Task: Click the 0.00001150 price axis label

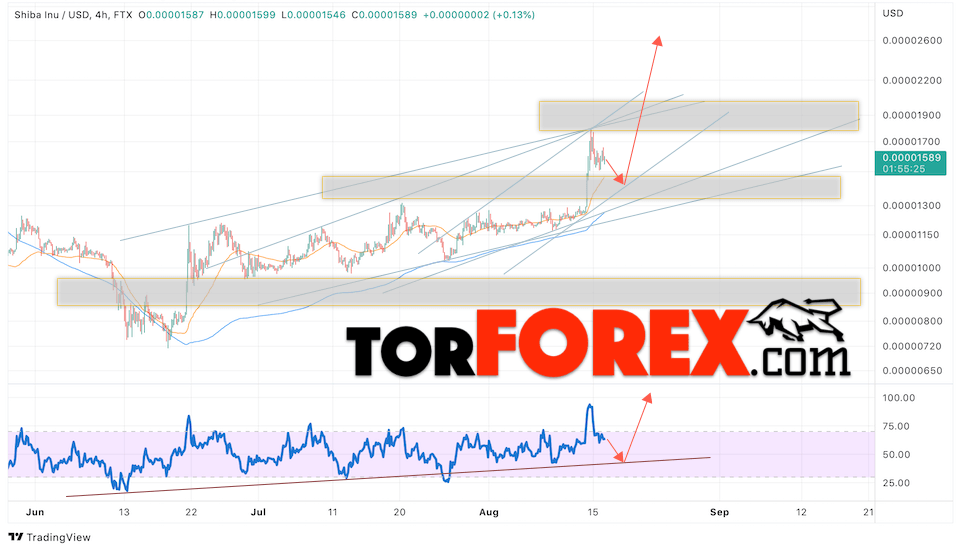Action: (912, 235)
